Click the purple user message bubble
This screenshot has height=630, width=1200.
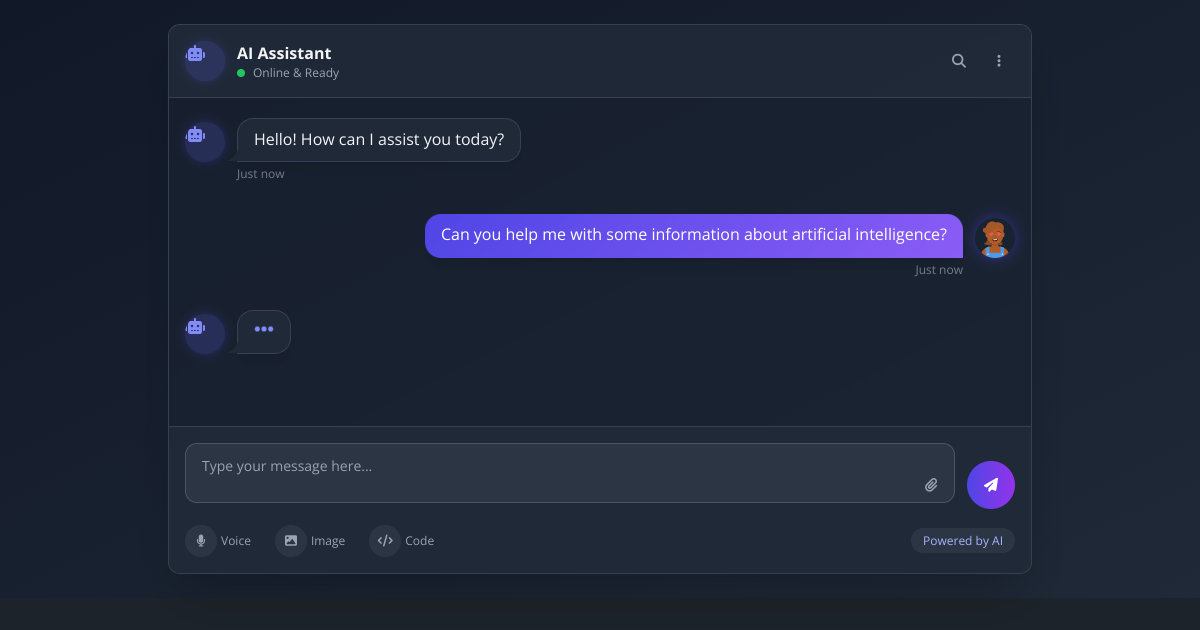pyautogui.click(x=693, y=234)
